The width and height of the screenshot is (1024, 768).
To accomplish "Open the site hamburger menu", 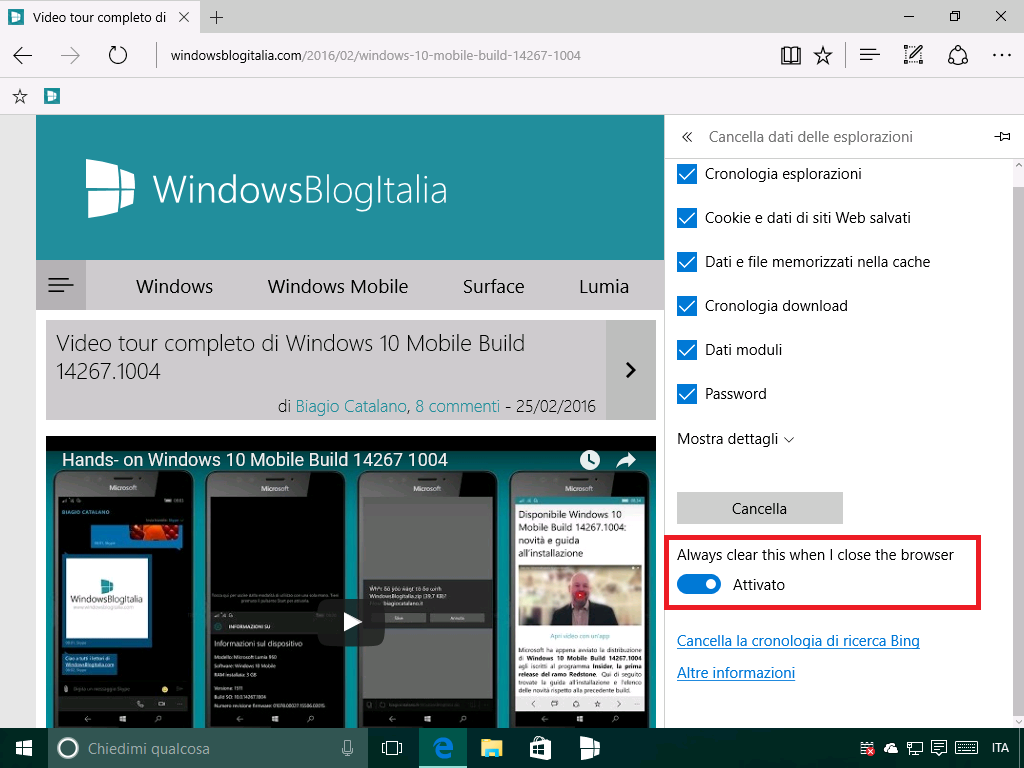I will click(61, 285).
